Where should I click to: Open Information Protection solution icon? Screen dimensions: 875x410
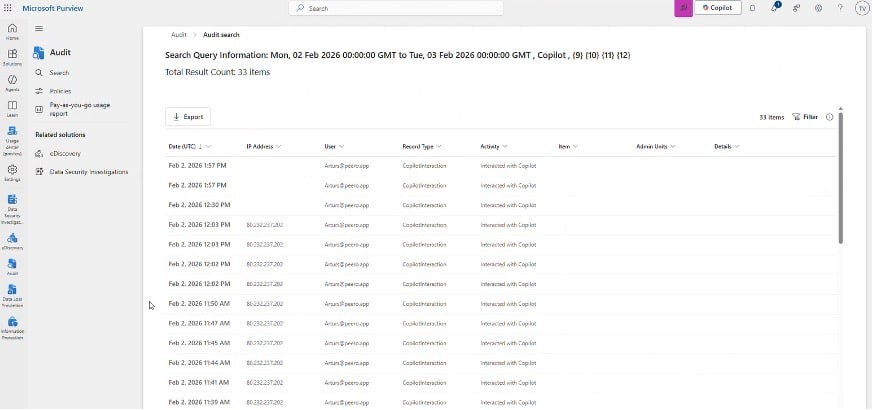pos(12,324)
